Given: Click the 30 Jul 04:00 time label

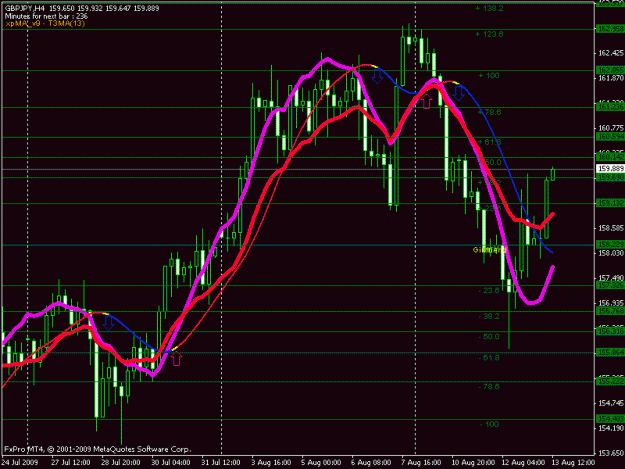Looking at the screenshot, I should coord(171,463).
